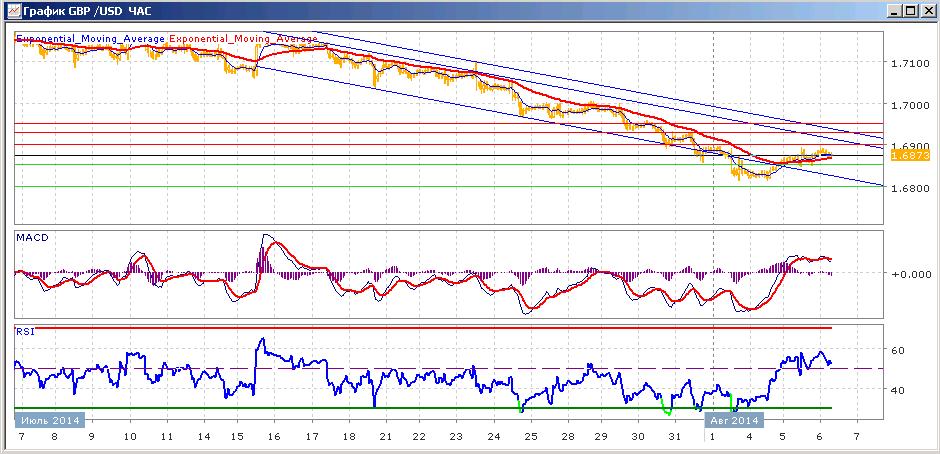The width and height of the screenshot is (940, 454).
Task: Click date label 16 on time axis
Action: pos(275,436)
